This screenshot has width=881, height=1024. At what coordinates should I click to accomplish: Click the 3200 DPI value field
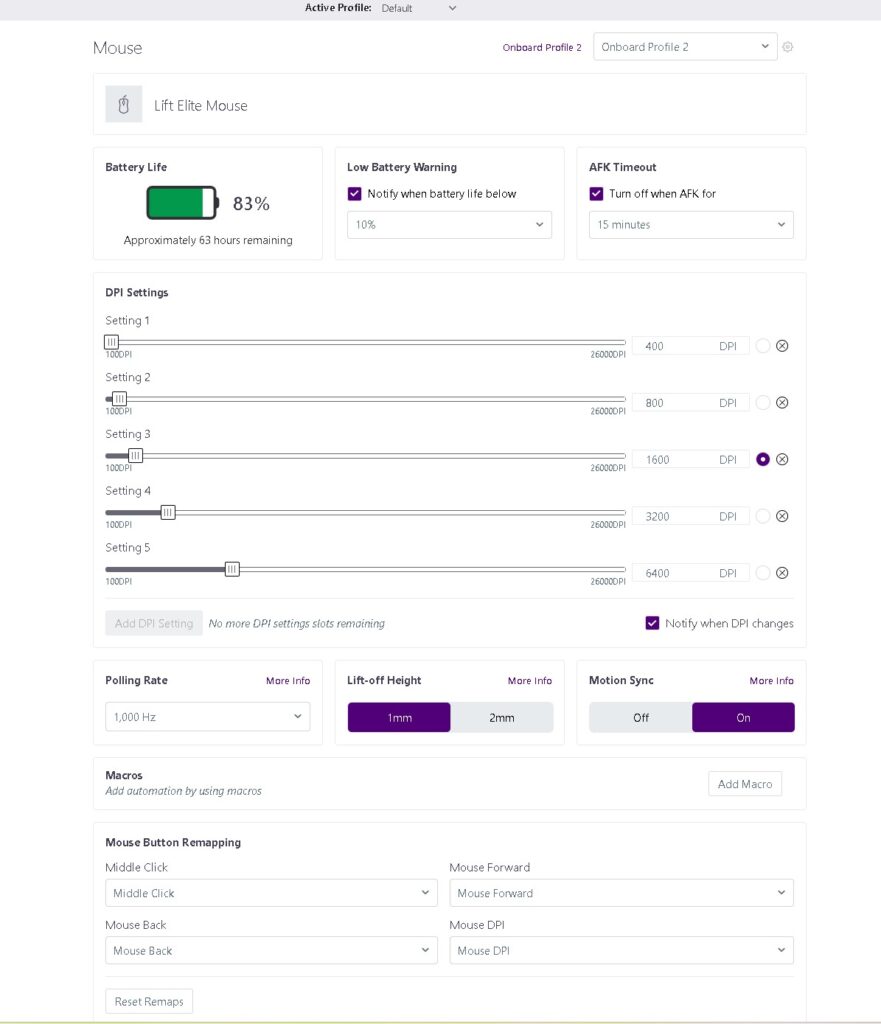(x=690, y=517)
